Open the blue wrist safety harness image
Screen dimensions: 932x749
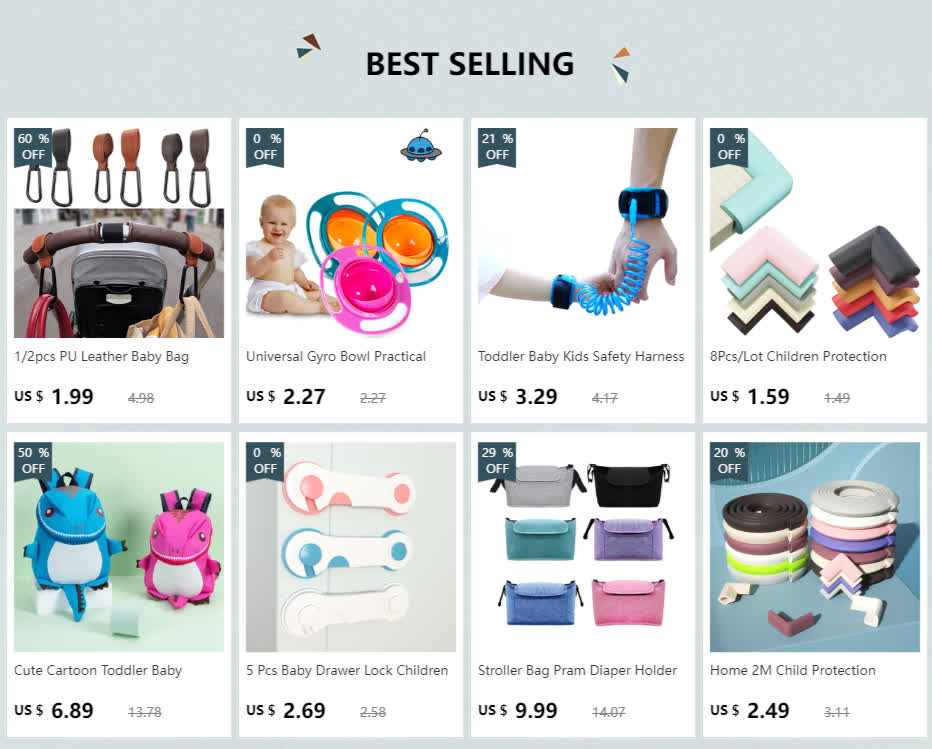point(582,233)
